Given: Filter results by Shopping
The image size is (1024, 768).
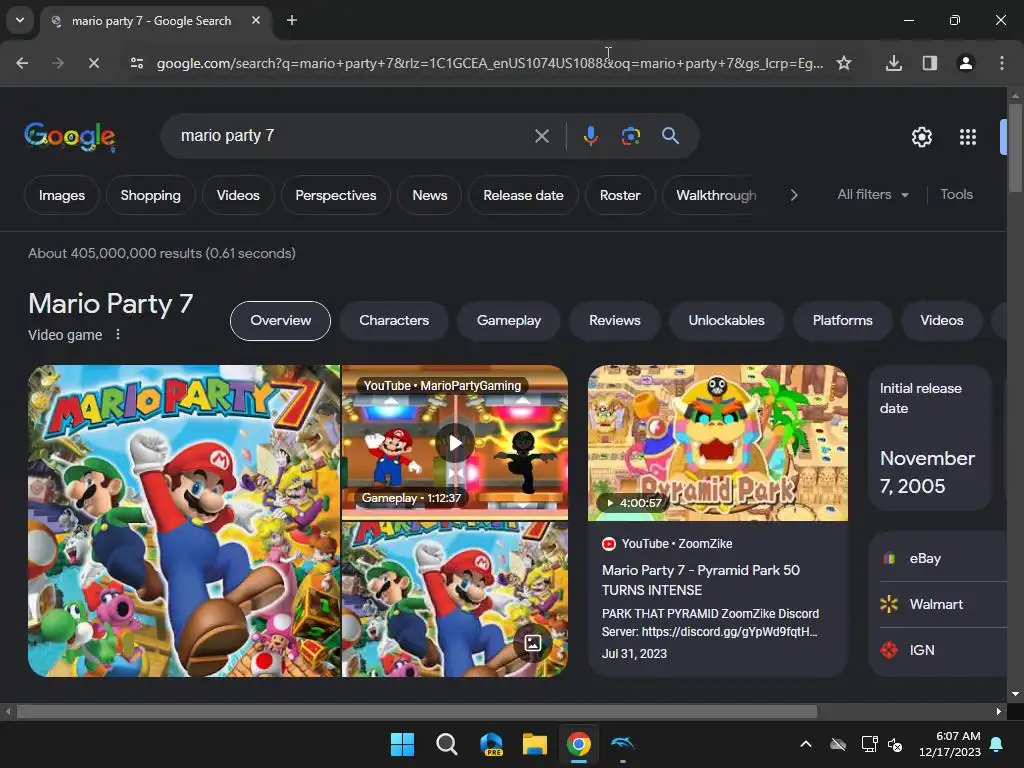Looking at the screenshot, I should [x=150, y=195].
